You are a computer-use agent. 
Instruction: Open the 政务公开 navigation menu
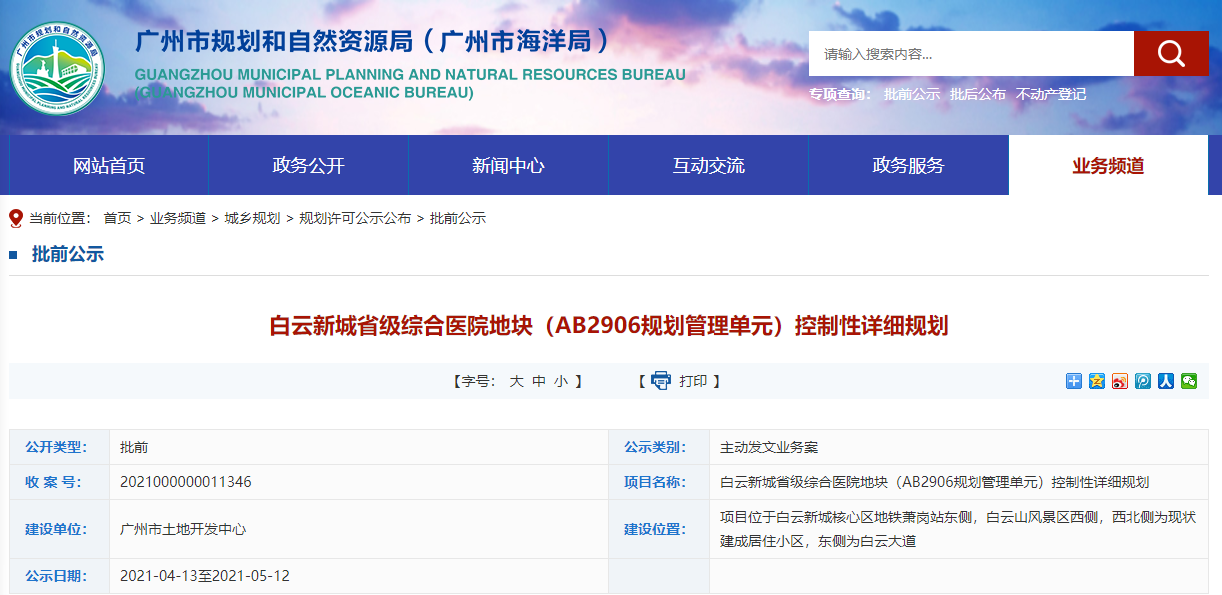click(308, 166)
